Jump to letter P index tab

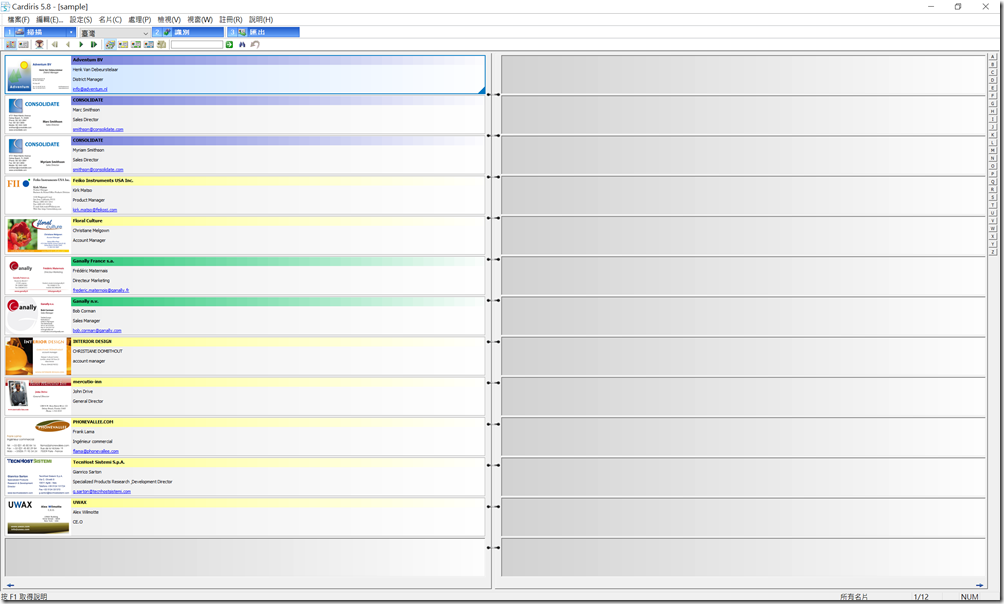pyautogui.click(x=993, y=174)
